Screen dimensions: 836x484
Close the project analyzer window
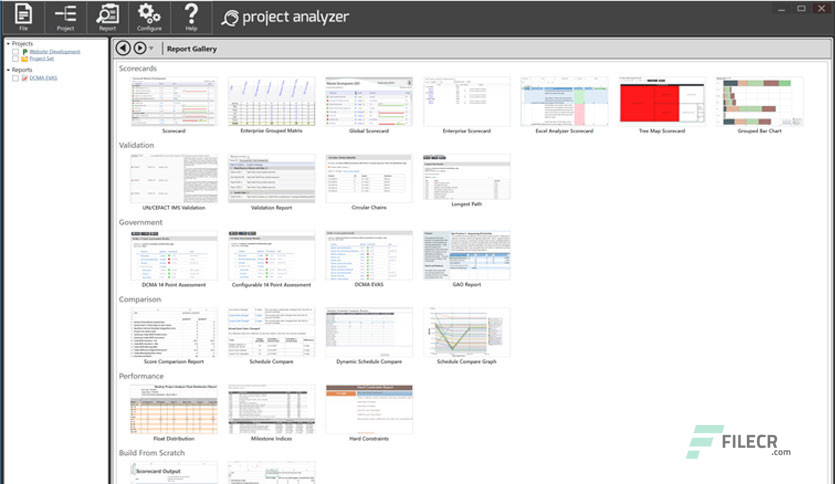pyautogui.click(x=822, y=9)
